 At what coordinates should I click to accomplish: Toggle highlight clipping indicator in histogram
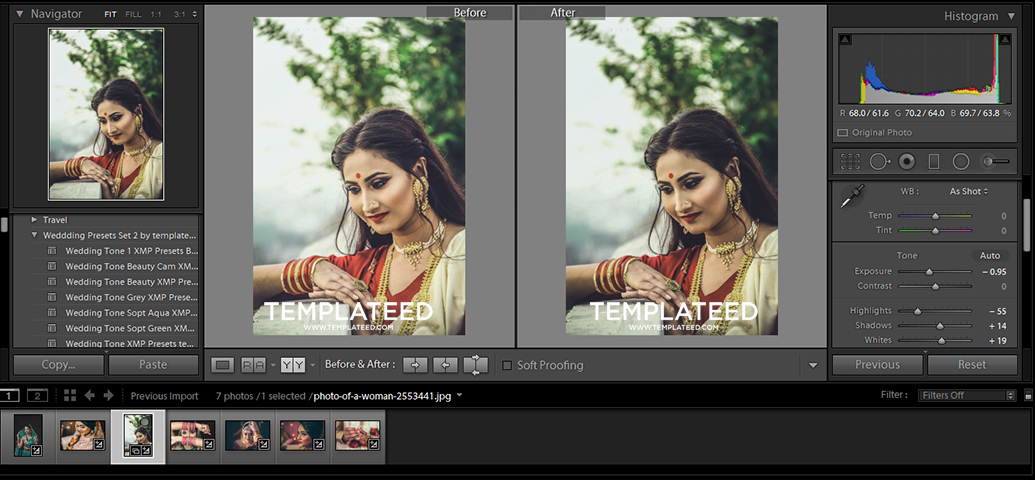point(1005,40)
